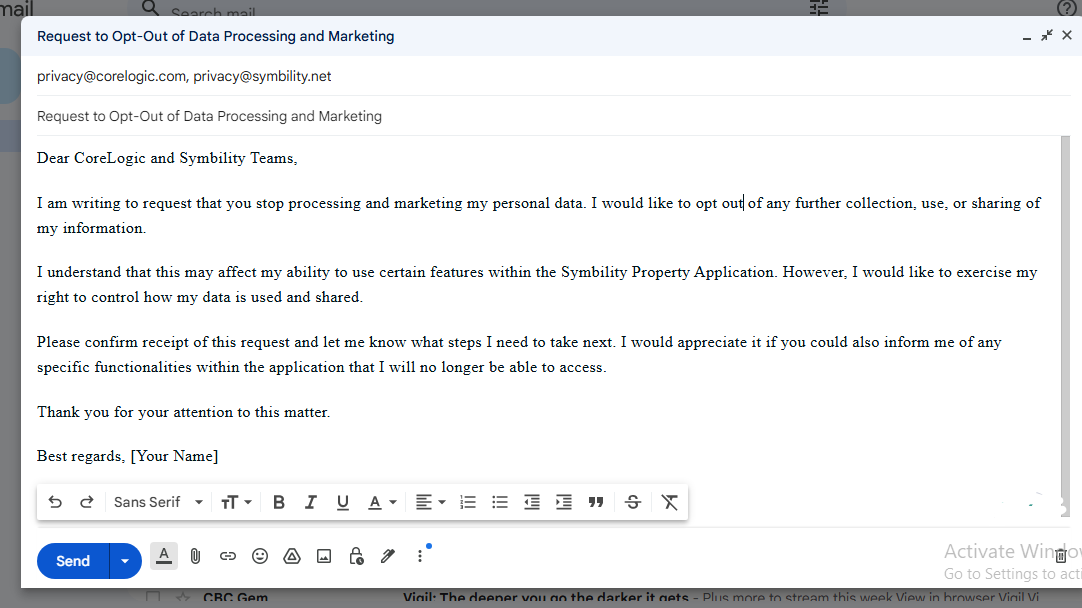The height and width of the screenshot is (608, 1082).
Task: Increase the indent level
Action: pos(564,502)
